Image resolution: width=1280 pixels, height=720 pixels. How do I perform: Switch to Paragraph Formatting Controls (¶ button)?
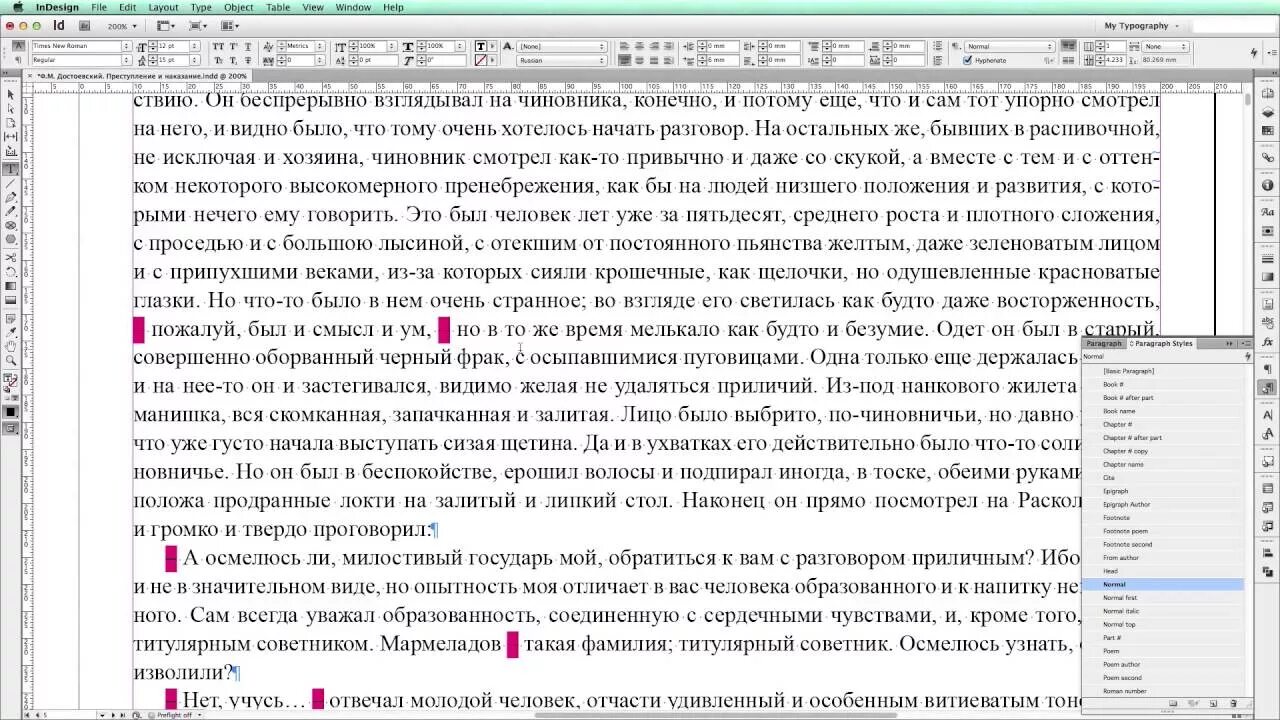click(x=18, y=60)
